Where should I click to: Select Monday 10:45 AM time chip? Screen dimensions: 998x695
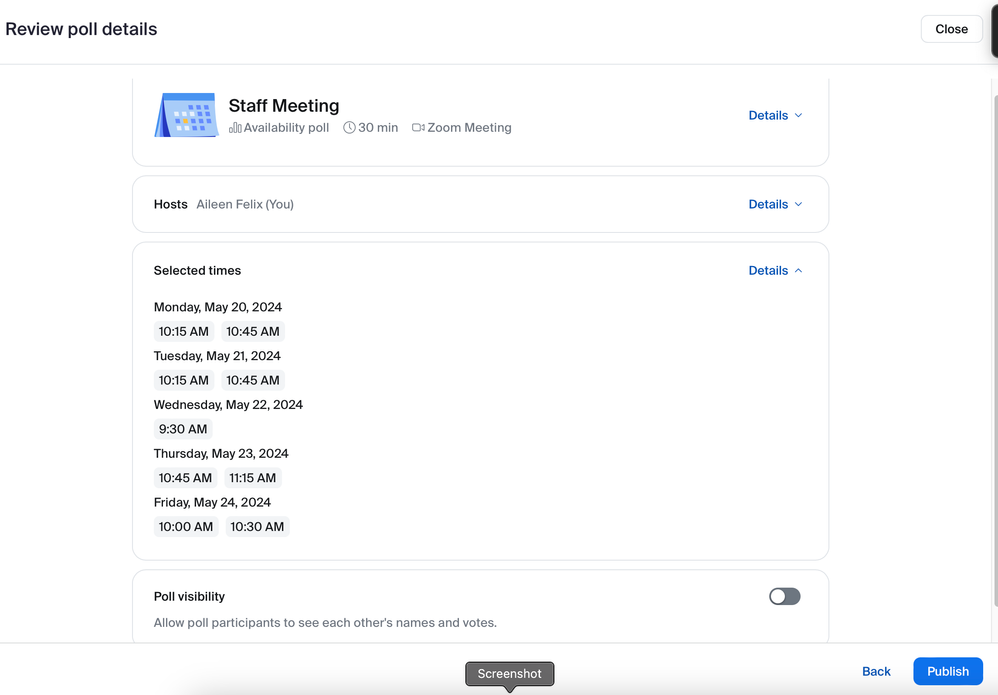click(x=253, y=332)
